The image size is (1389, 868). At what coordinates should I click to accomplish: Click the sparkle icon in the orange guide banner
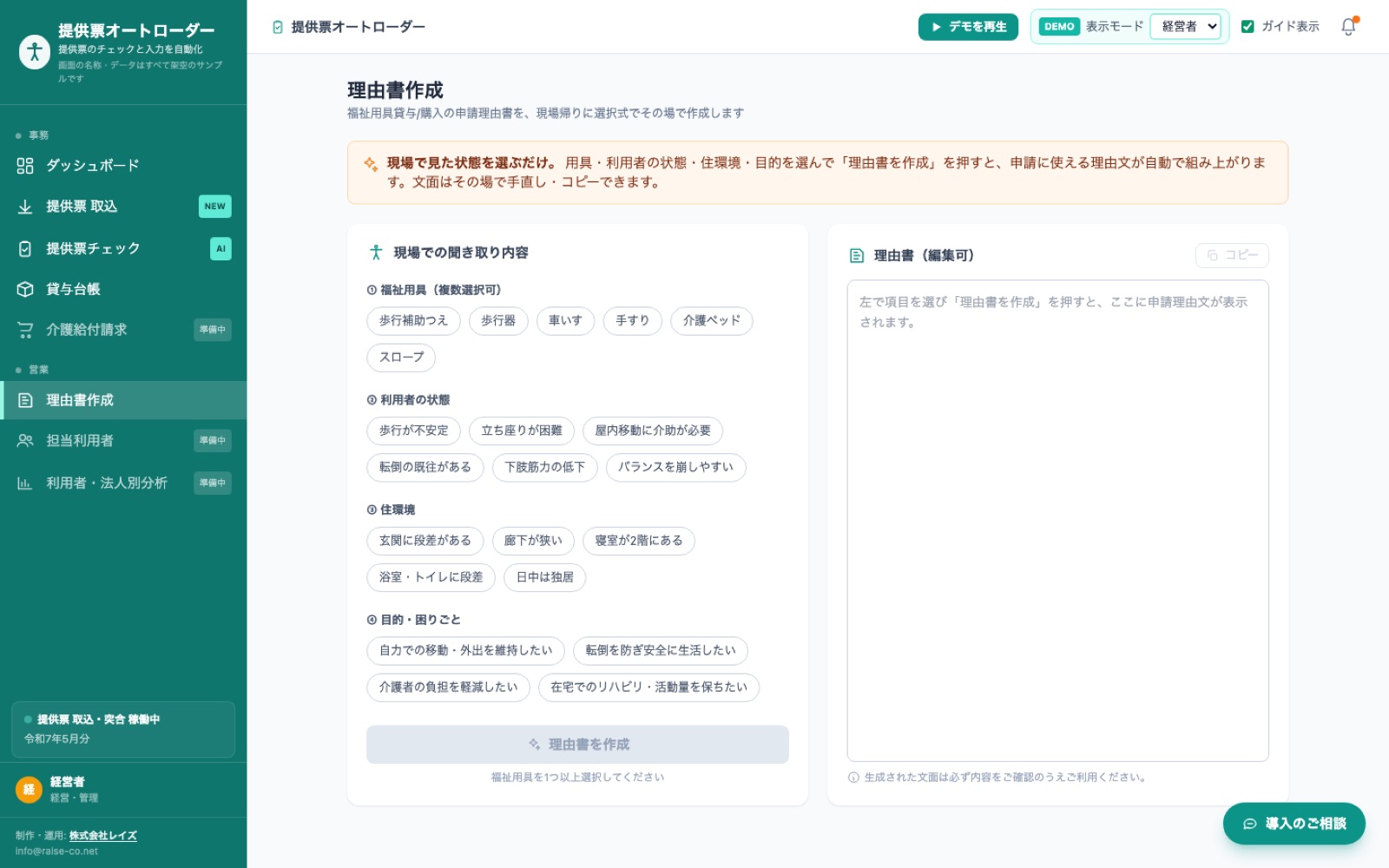coord(371,164)
